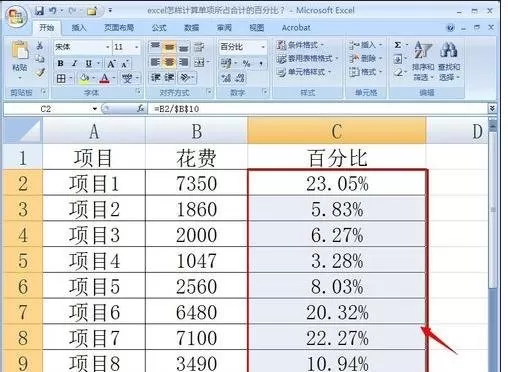Open 条件格式 conditional formatting menu
This screenshot has height=372, width=508.
tap(300, 45)
